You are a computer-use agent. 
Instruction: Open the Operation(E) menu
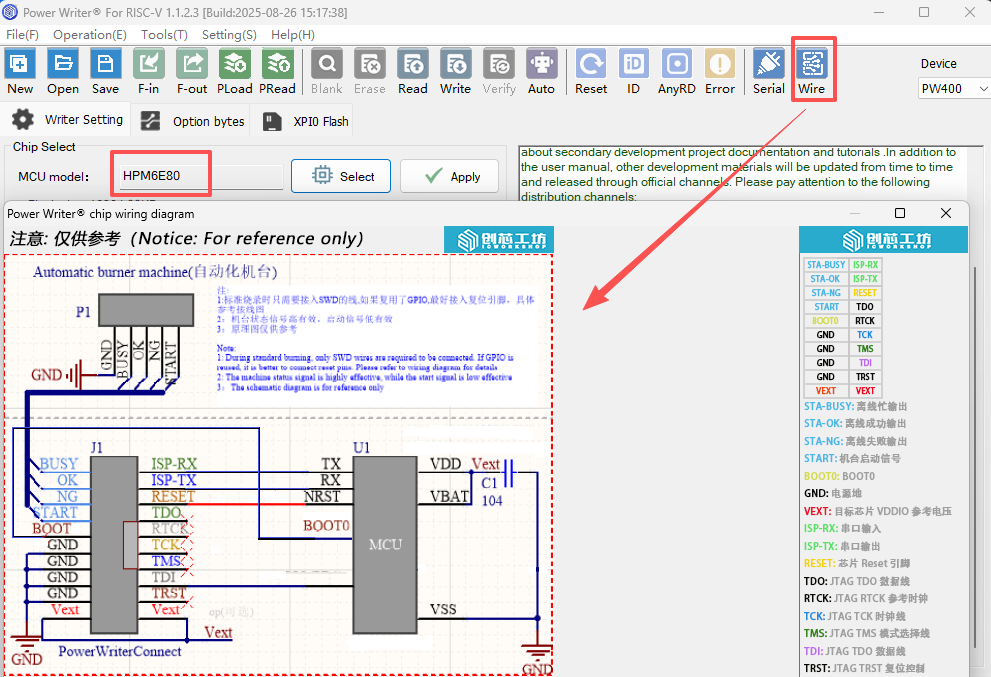tap(90, 35)
